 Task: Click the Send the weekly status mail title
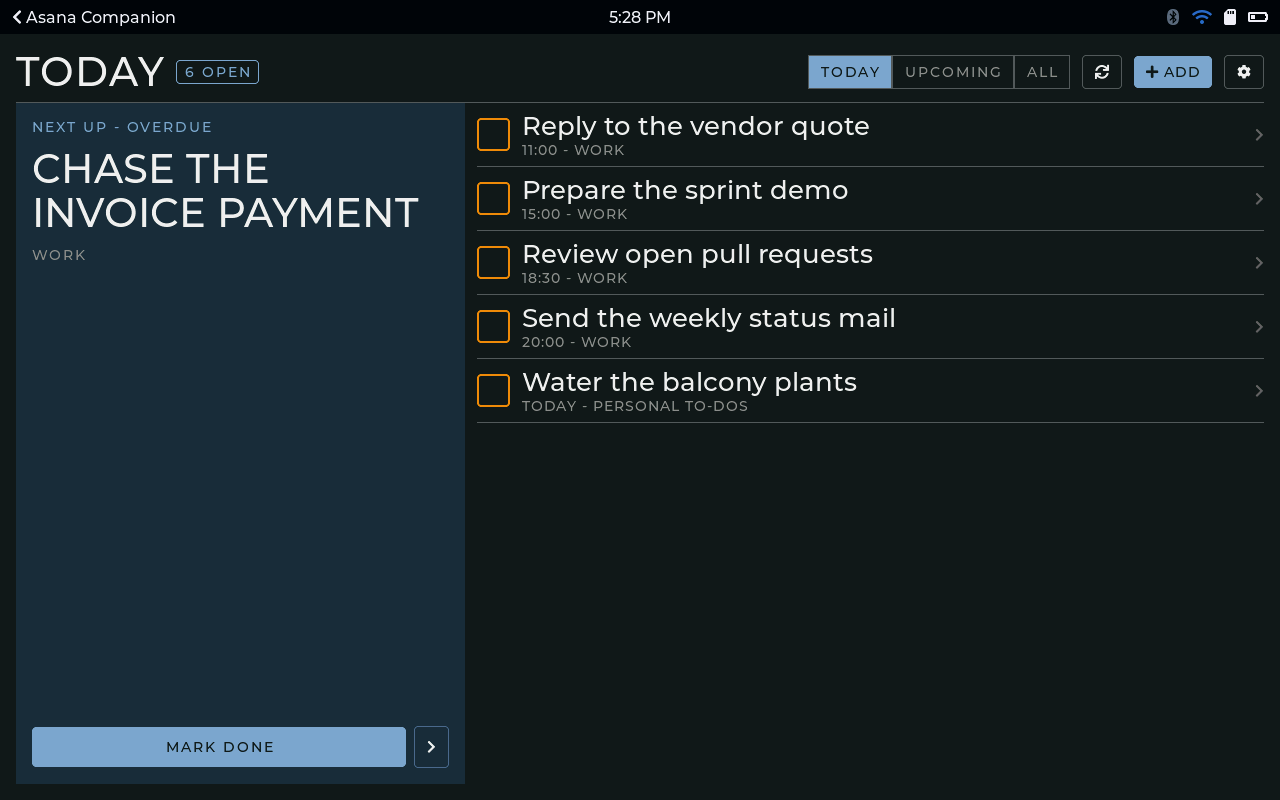(x=709, y=318)
